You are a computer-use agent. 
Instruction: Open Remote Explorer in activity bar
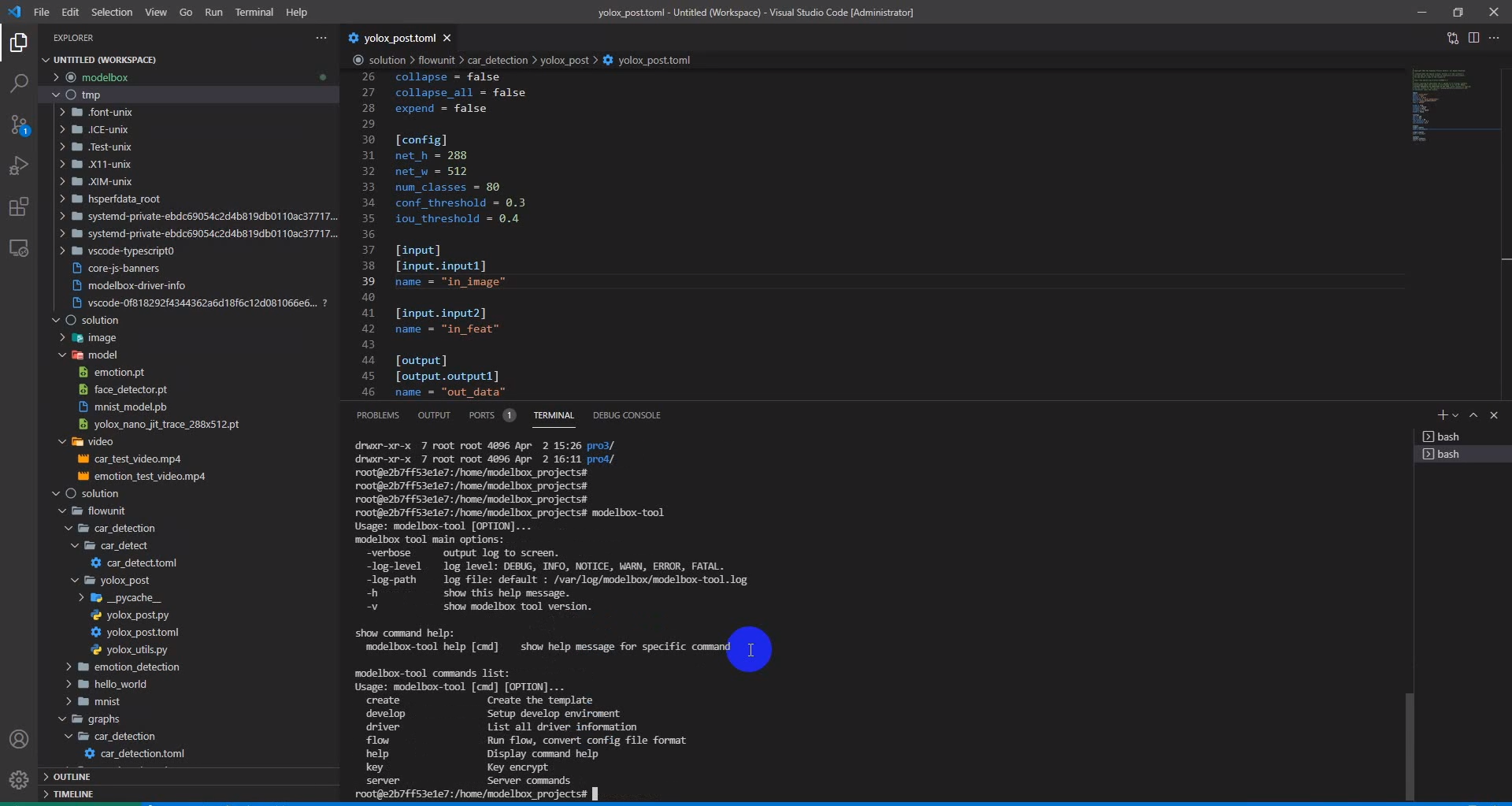tap(19, 248)
